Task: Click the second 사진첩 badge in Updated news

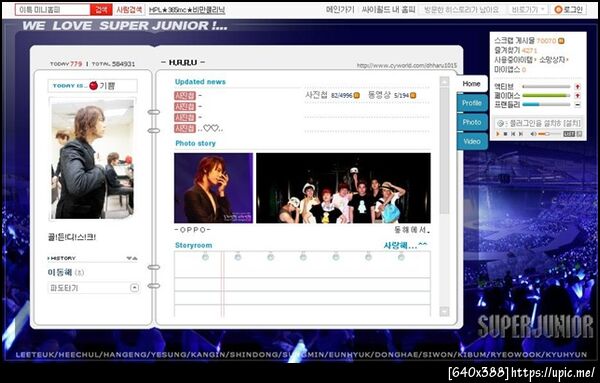Action: coord(185,106)
